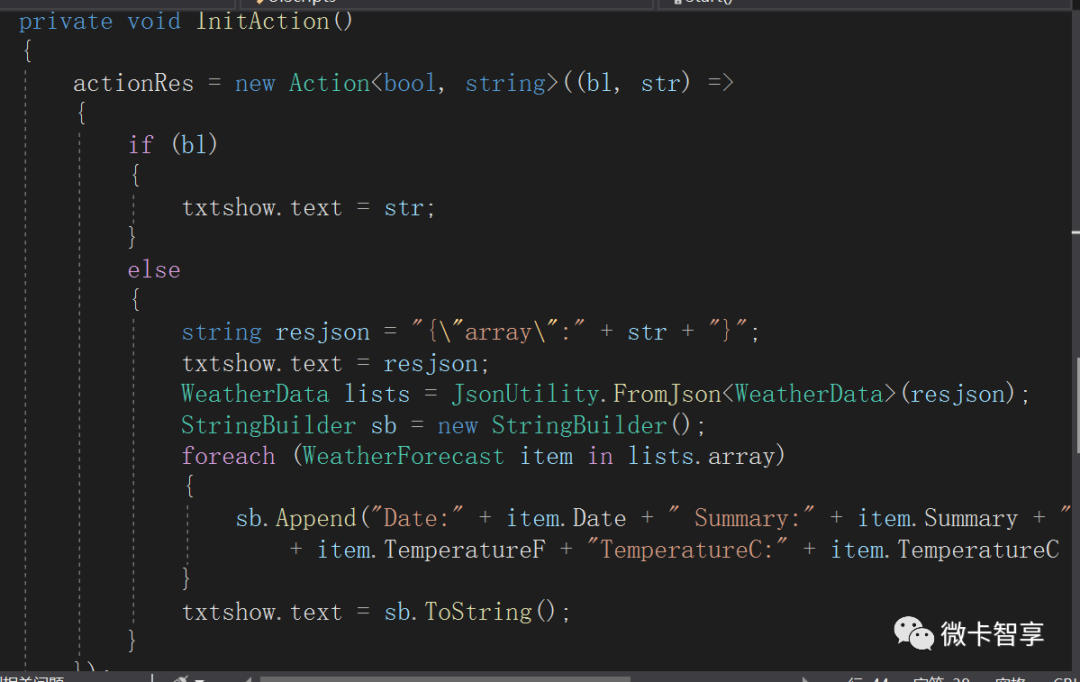1080x682 pixels.
Task: Click the actionRes variable name
Action: pyautogui.click(x=133, y=83)
